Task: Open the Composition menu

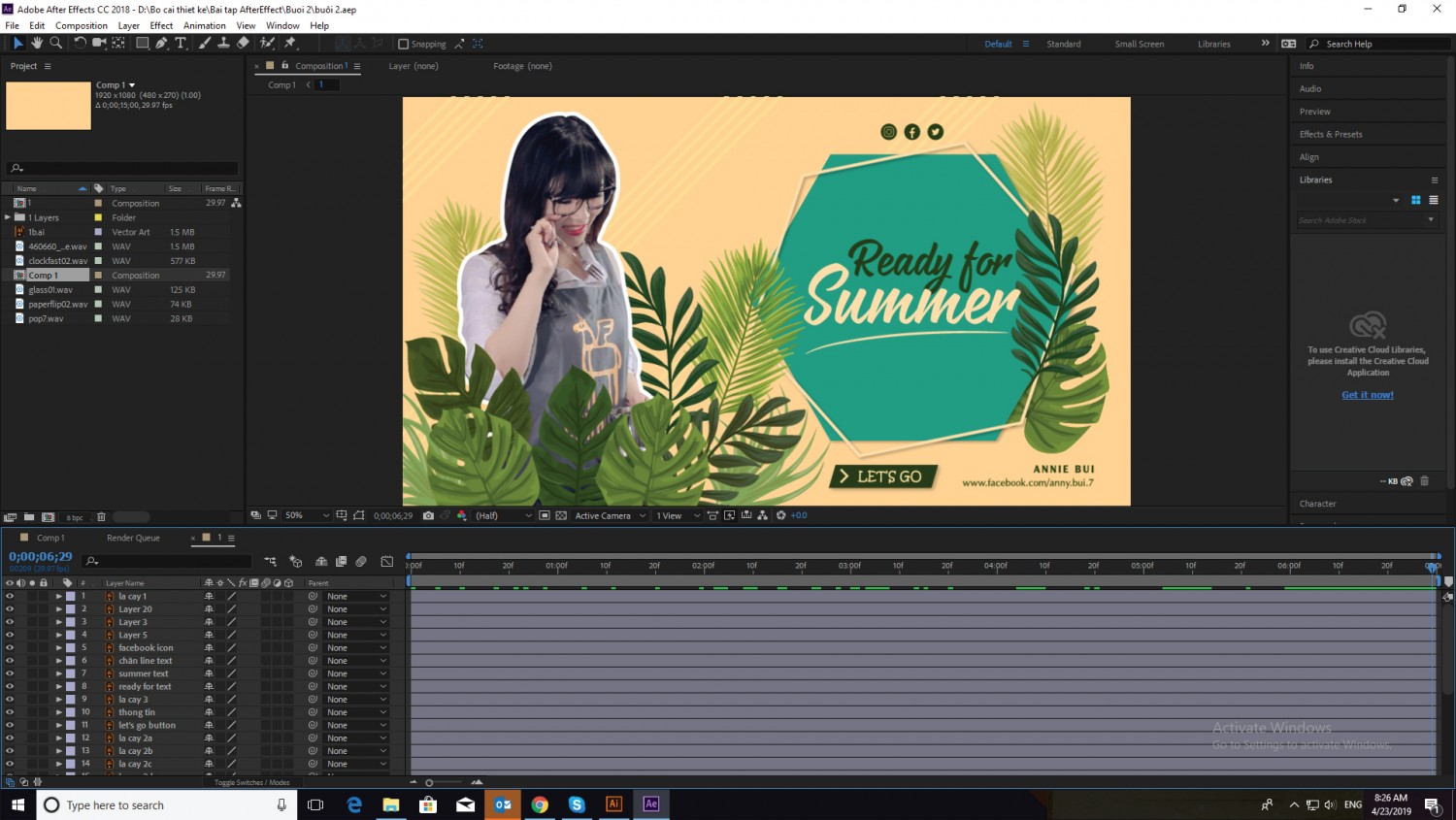Action: [x=82, y=25]
